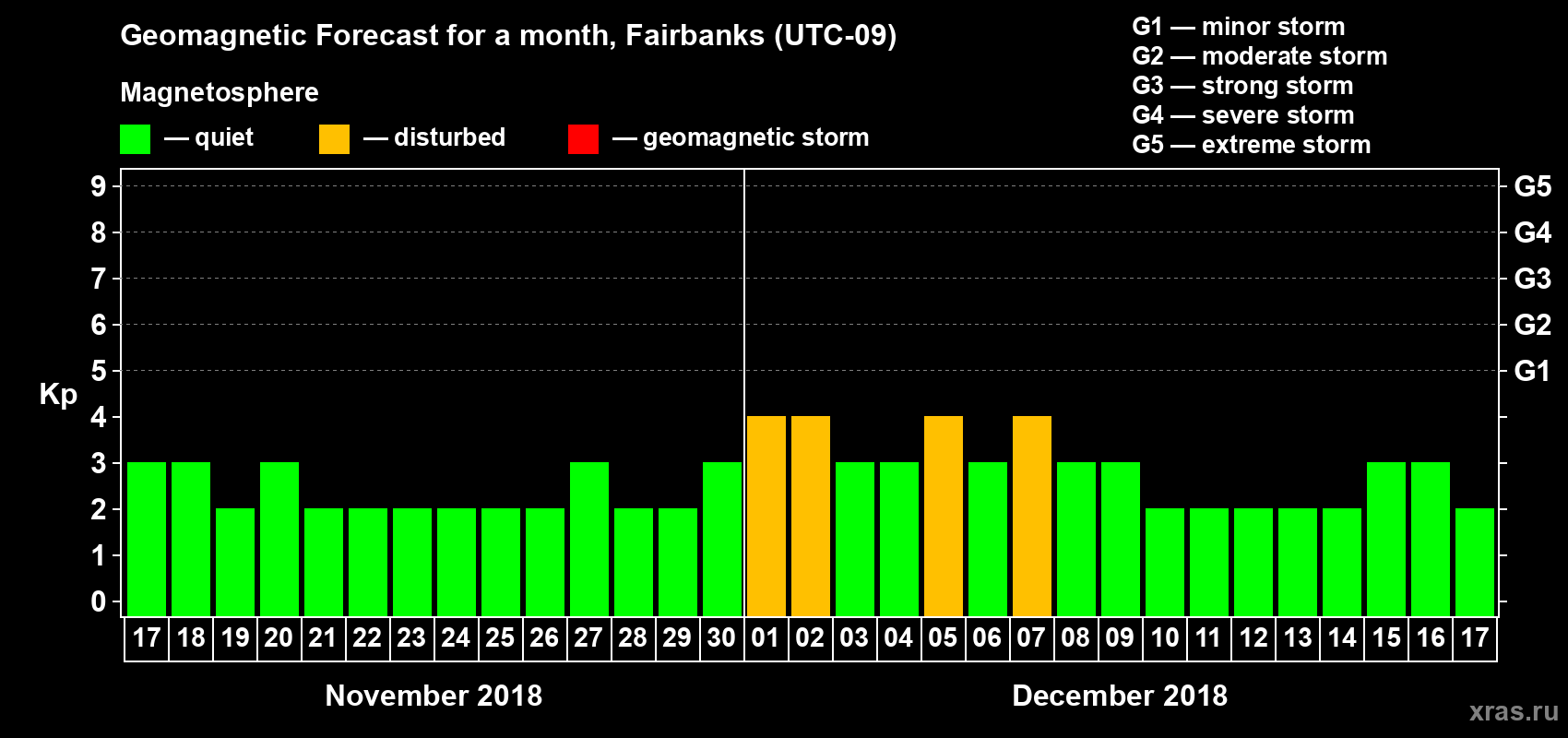
Task: Select the orange bar for December 02
Action: pyautogui.click(x=811, y=516)
